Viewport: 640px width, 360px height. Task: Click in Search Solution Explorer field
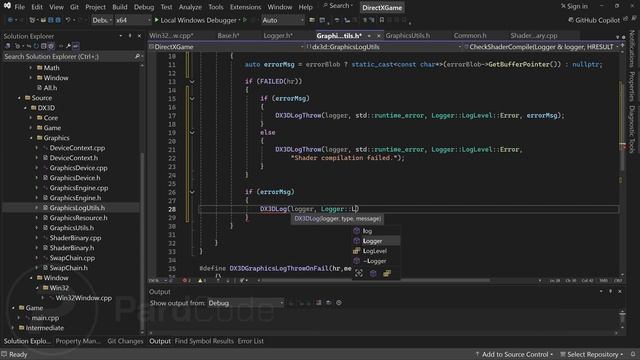[x=69, y=56]
